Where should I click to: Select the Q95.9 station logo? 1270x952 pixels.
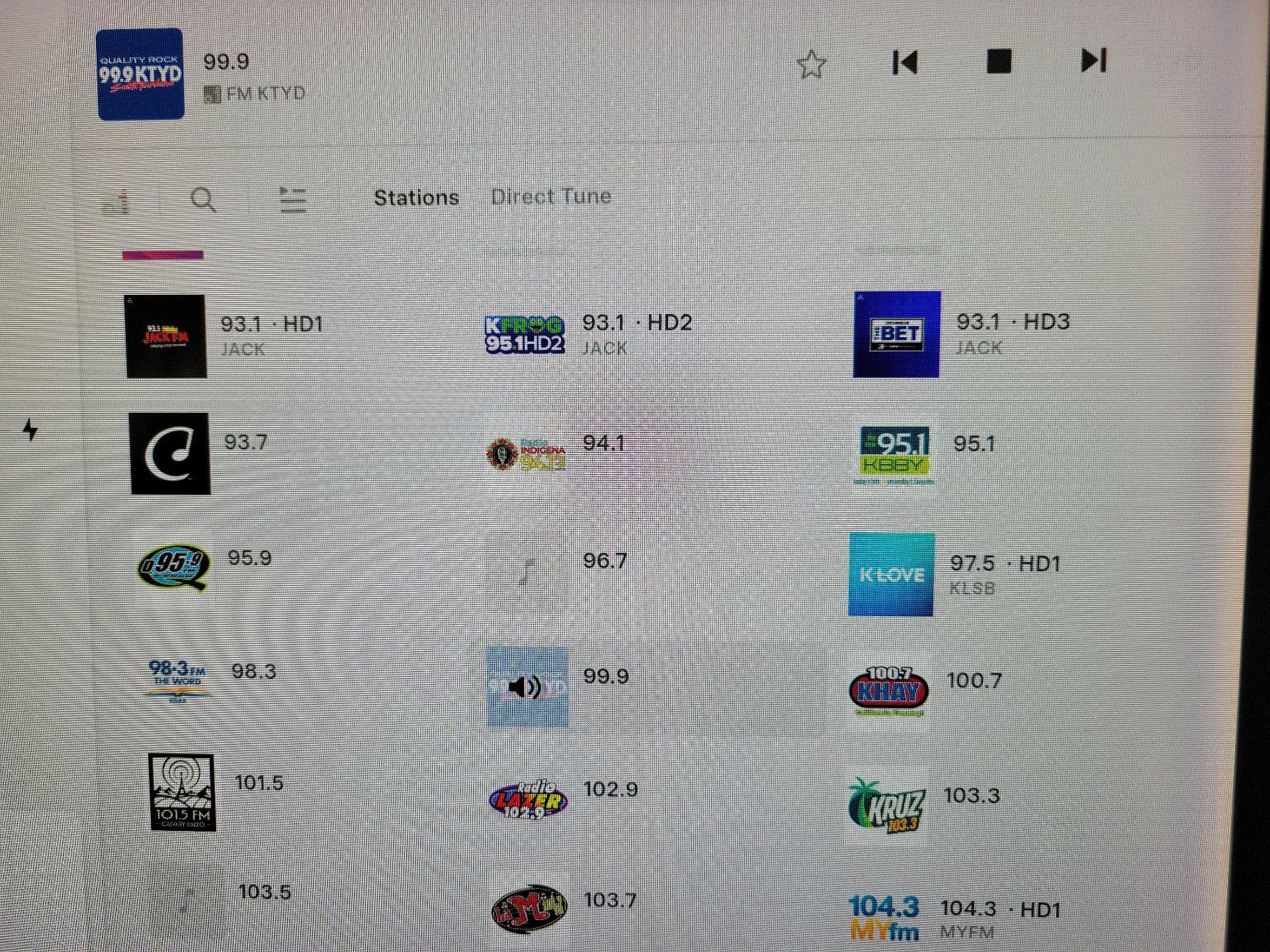point(174,567)
